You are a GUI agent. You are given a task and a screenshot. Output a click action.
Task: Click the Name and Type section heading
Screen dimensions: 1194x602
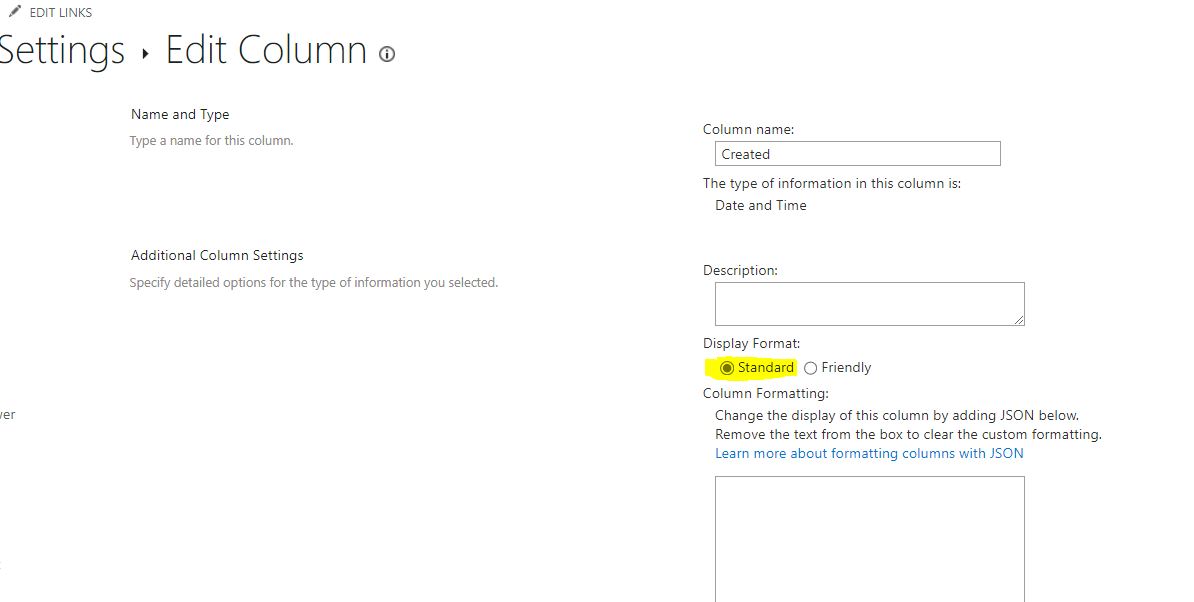180,115
